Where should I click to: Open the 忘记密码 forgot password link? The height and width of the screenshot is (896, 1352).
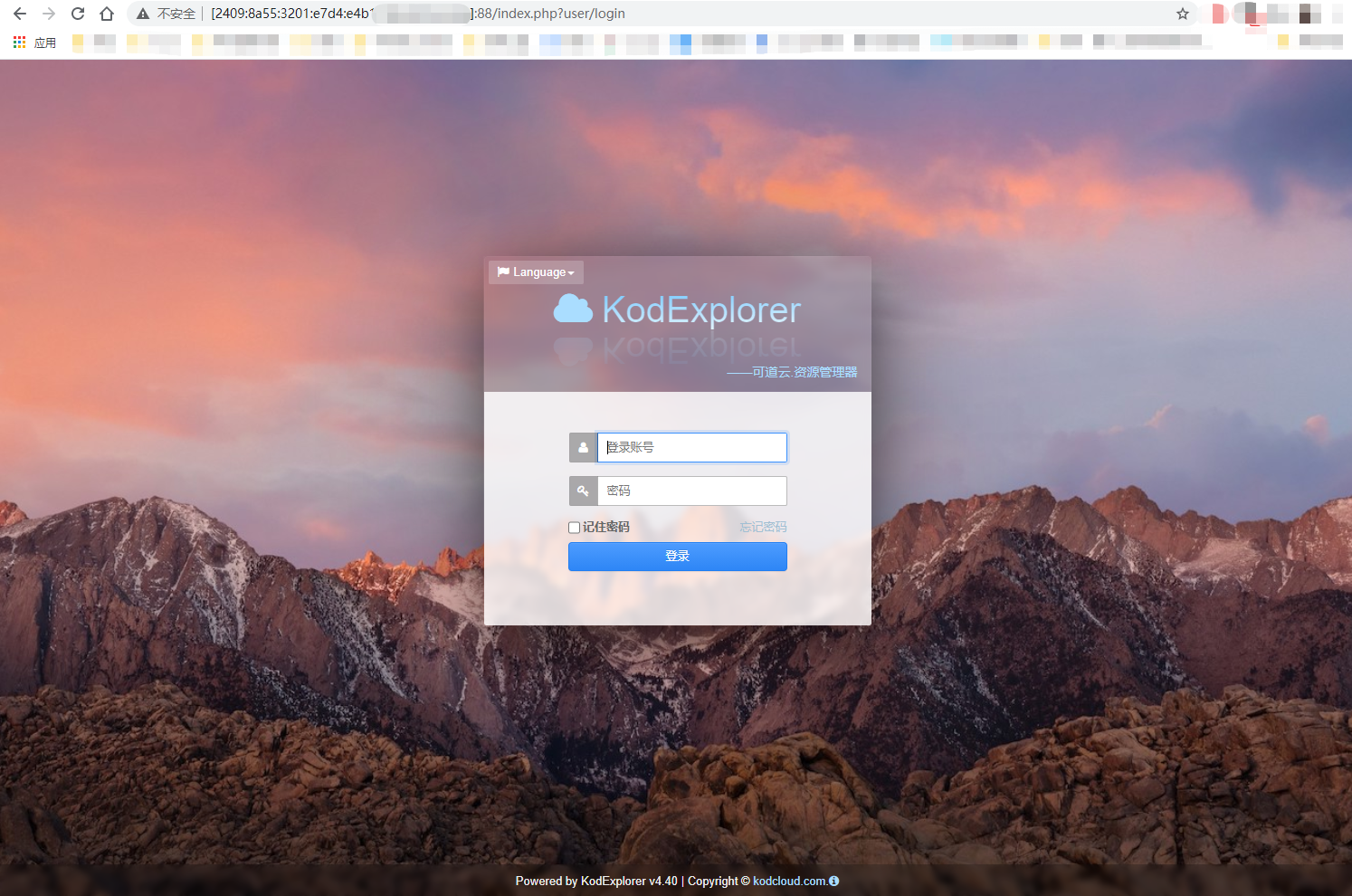pos(763,527)
